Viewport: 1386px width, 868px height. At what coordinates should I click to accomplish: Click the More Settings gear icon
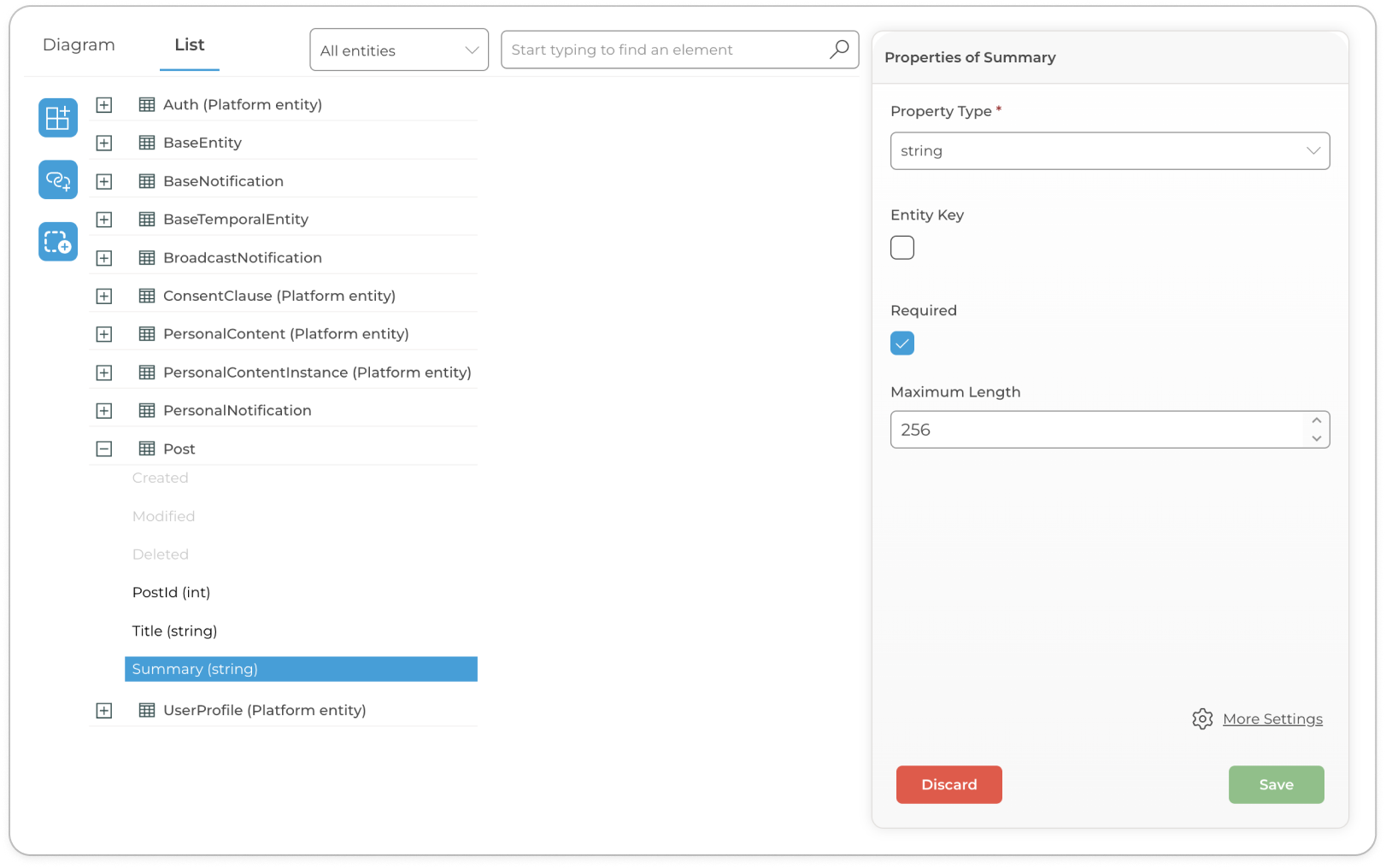1202,719
